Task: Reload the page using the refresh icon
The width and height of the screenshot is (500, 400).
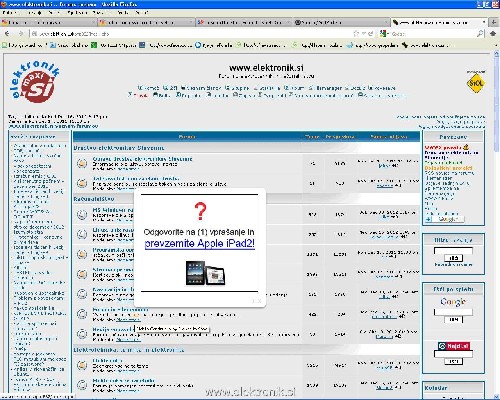Action: pos(371,34)
